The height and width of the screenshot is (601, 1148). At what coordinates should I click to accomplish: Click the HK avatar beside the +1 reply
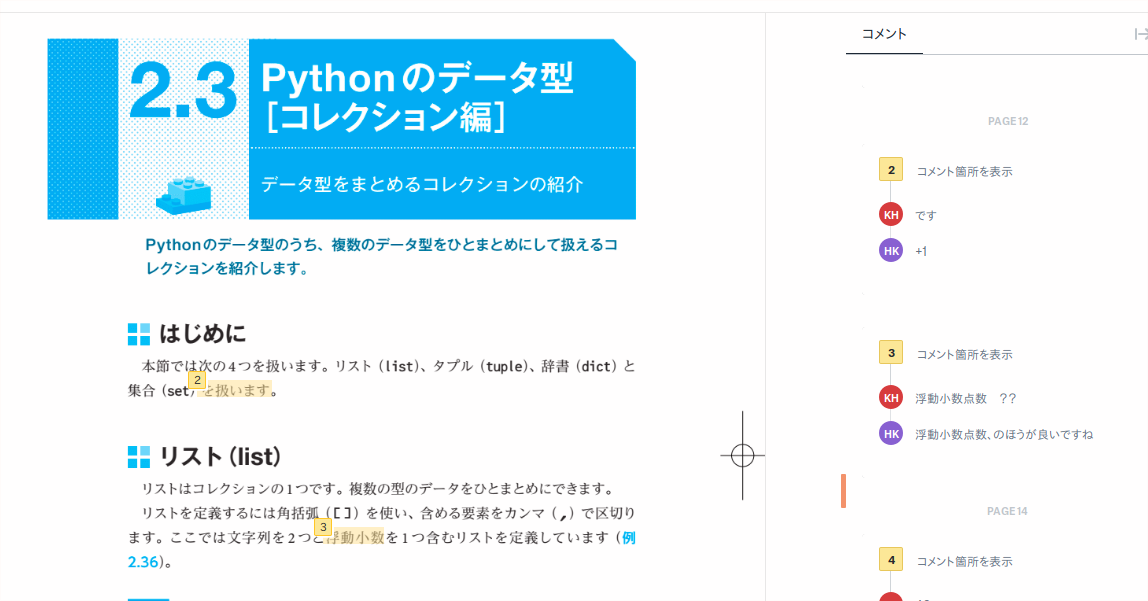point(891,250)
